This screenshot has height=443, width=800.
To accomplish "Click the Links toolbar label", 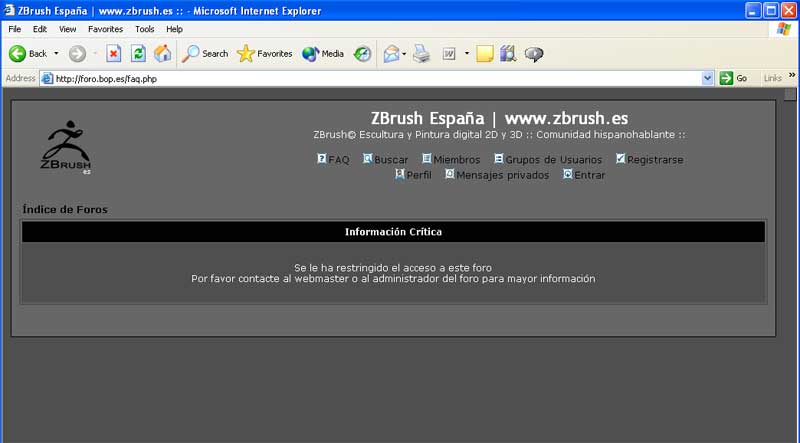I will click(772, 78).
